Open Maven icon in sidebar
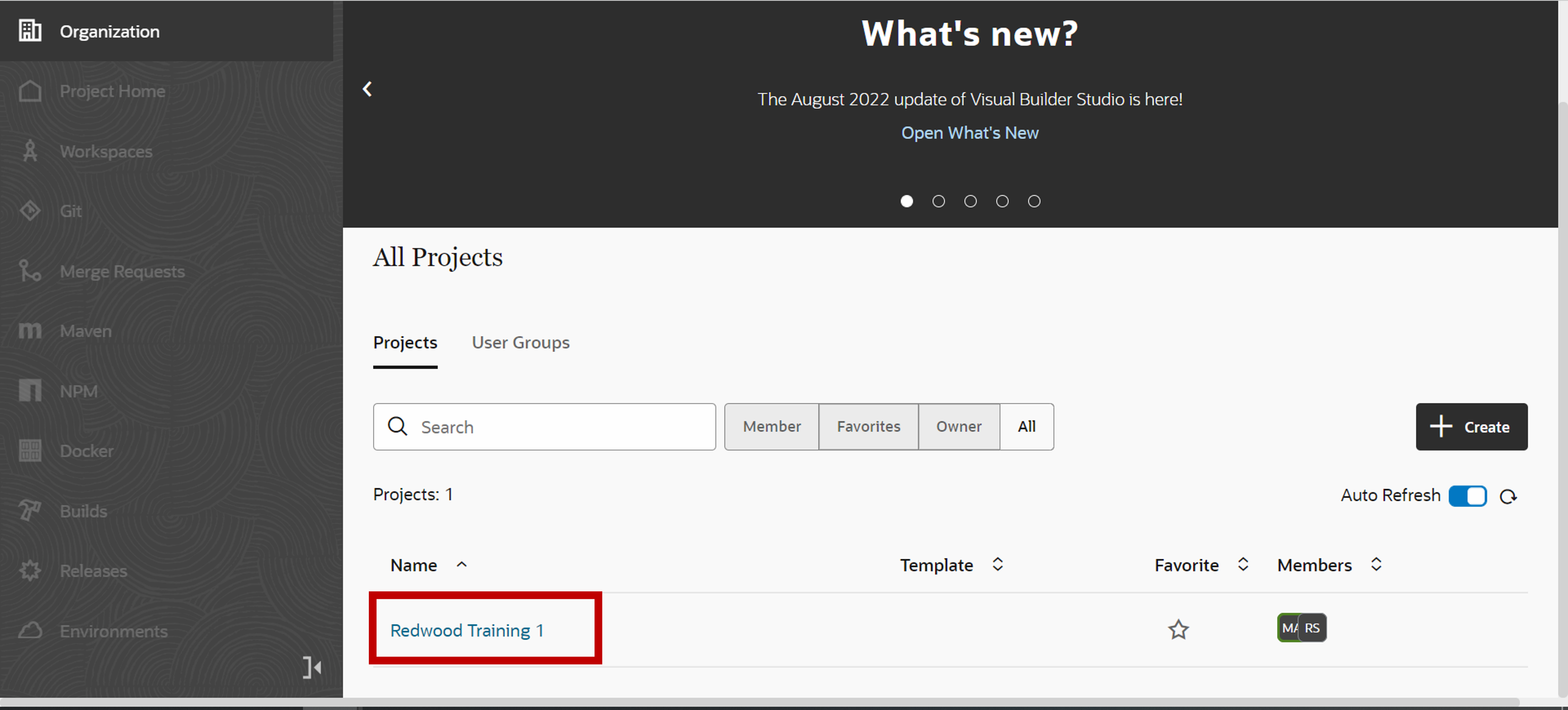1568x710 pixels. 30,331
